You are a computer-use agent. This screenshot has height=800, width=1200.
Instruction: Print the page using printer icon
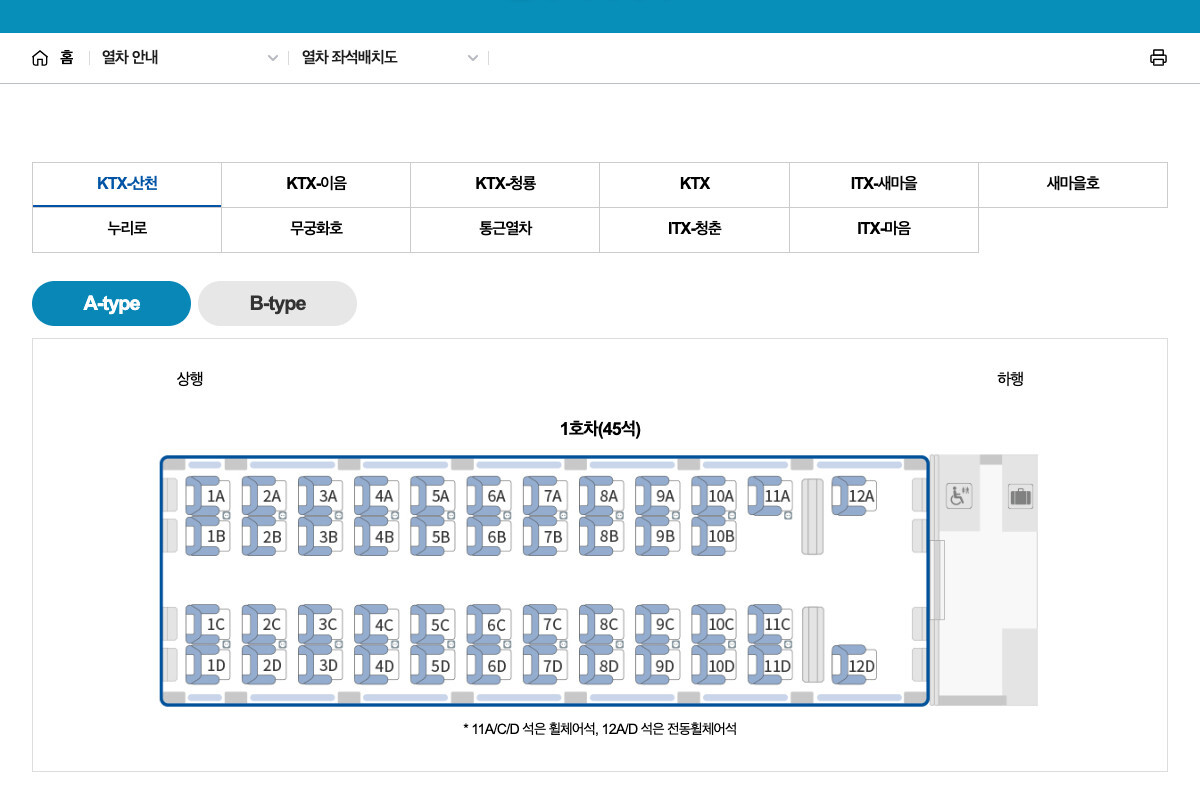[x=1158, y=58]
